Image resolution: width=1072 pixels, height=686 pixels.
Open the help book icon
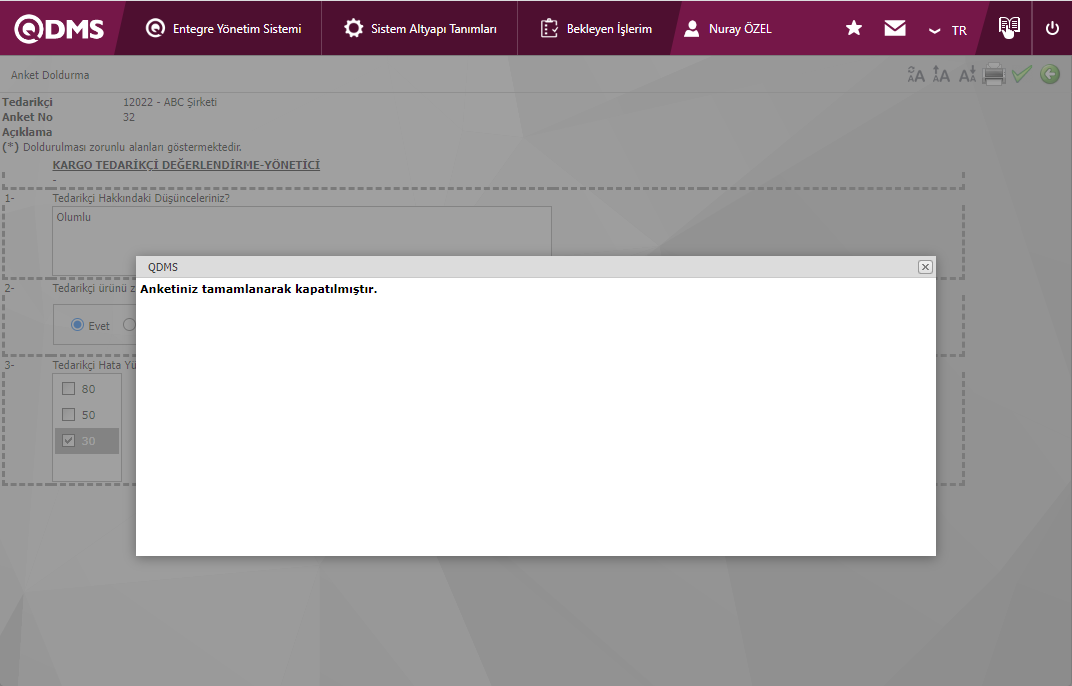coord(1009,27)
